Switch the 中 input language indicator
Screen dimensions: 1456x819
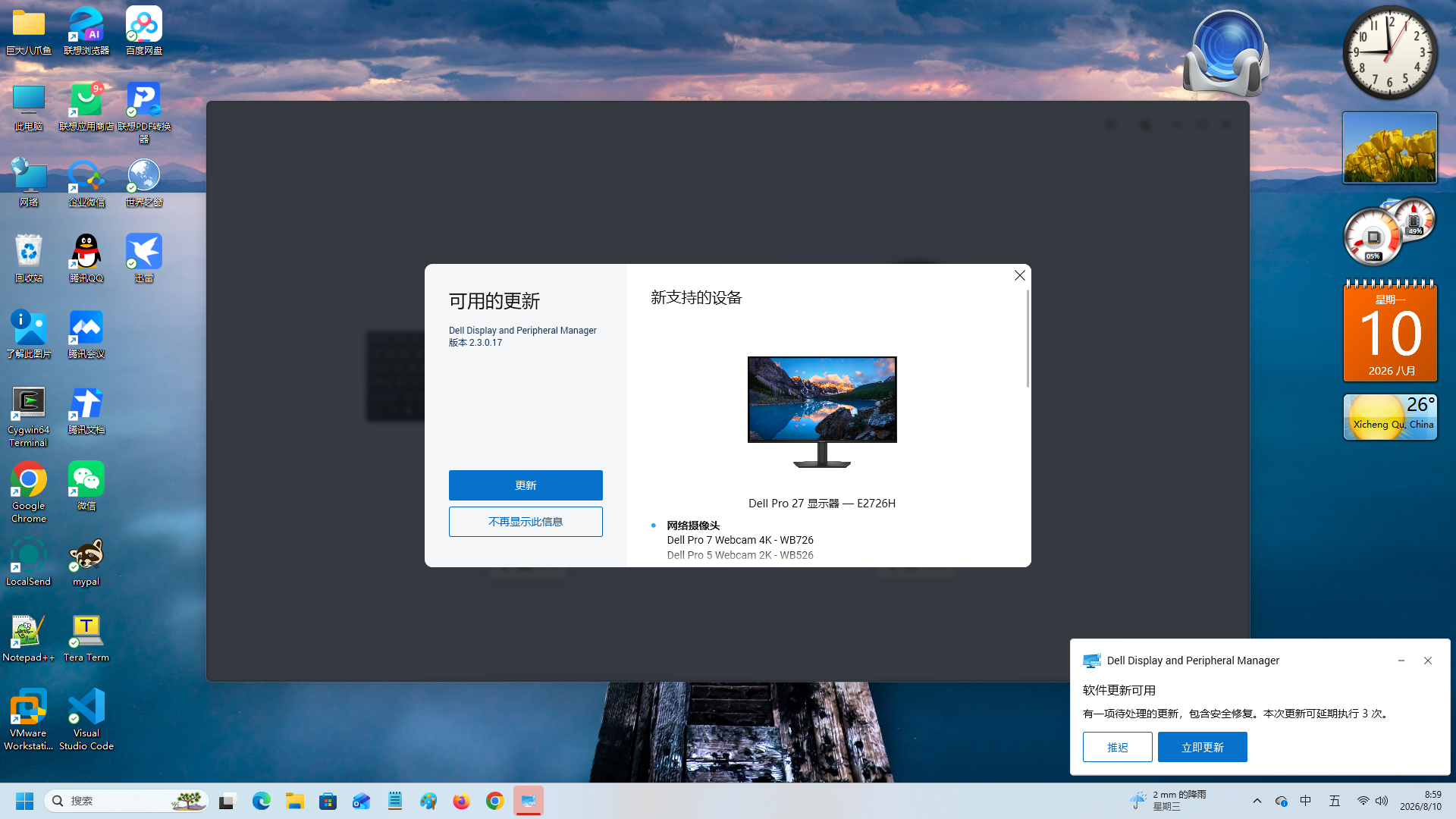[1306, 801]
